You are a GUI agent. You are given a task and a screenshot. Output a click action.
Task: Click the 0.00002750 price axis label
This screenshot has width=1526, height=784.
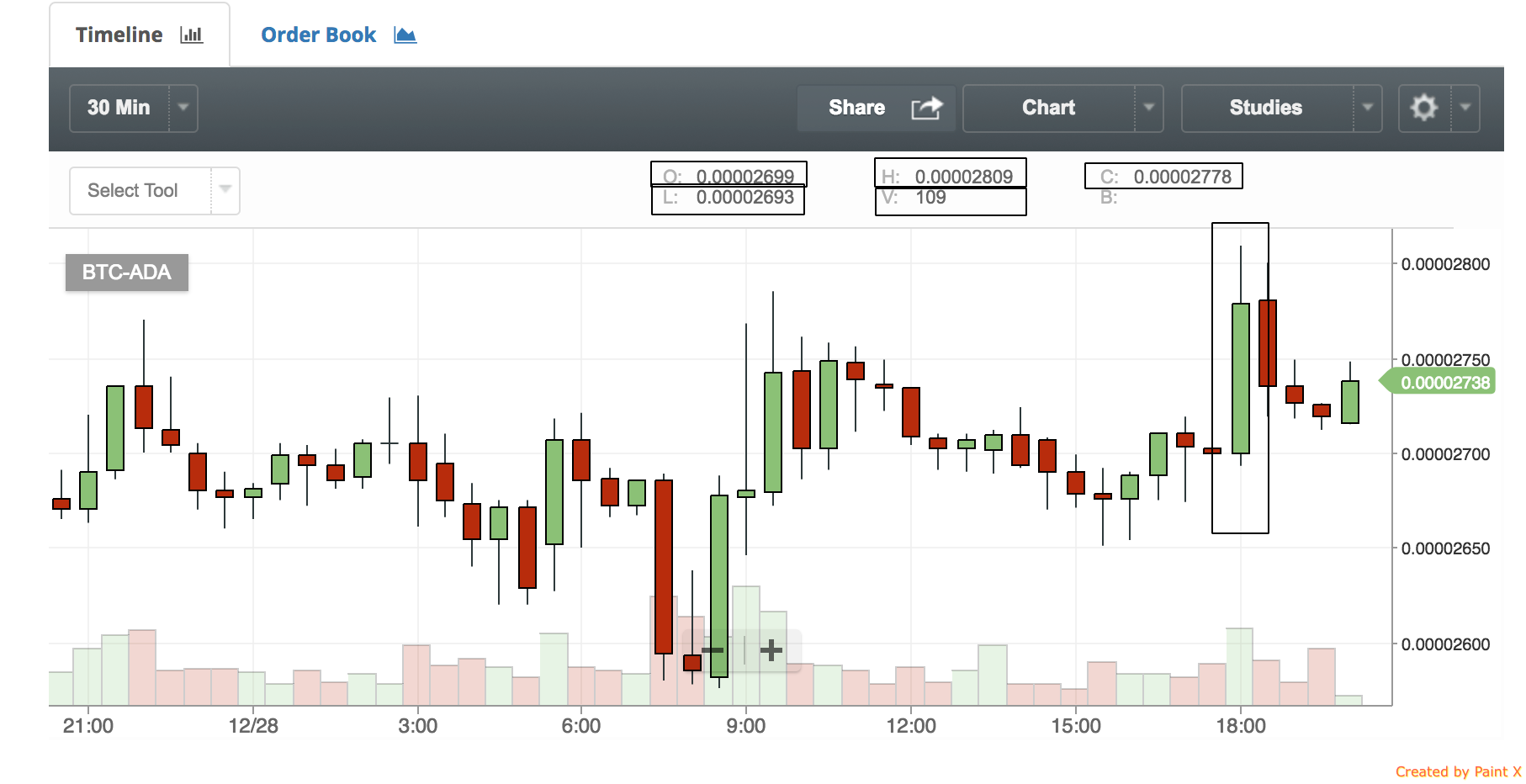[x=1446, y=360]
